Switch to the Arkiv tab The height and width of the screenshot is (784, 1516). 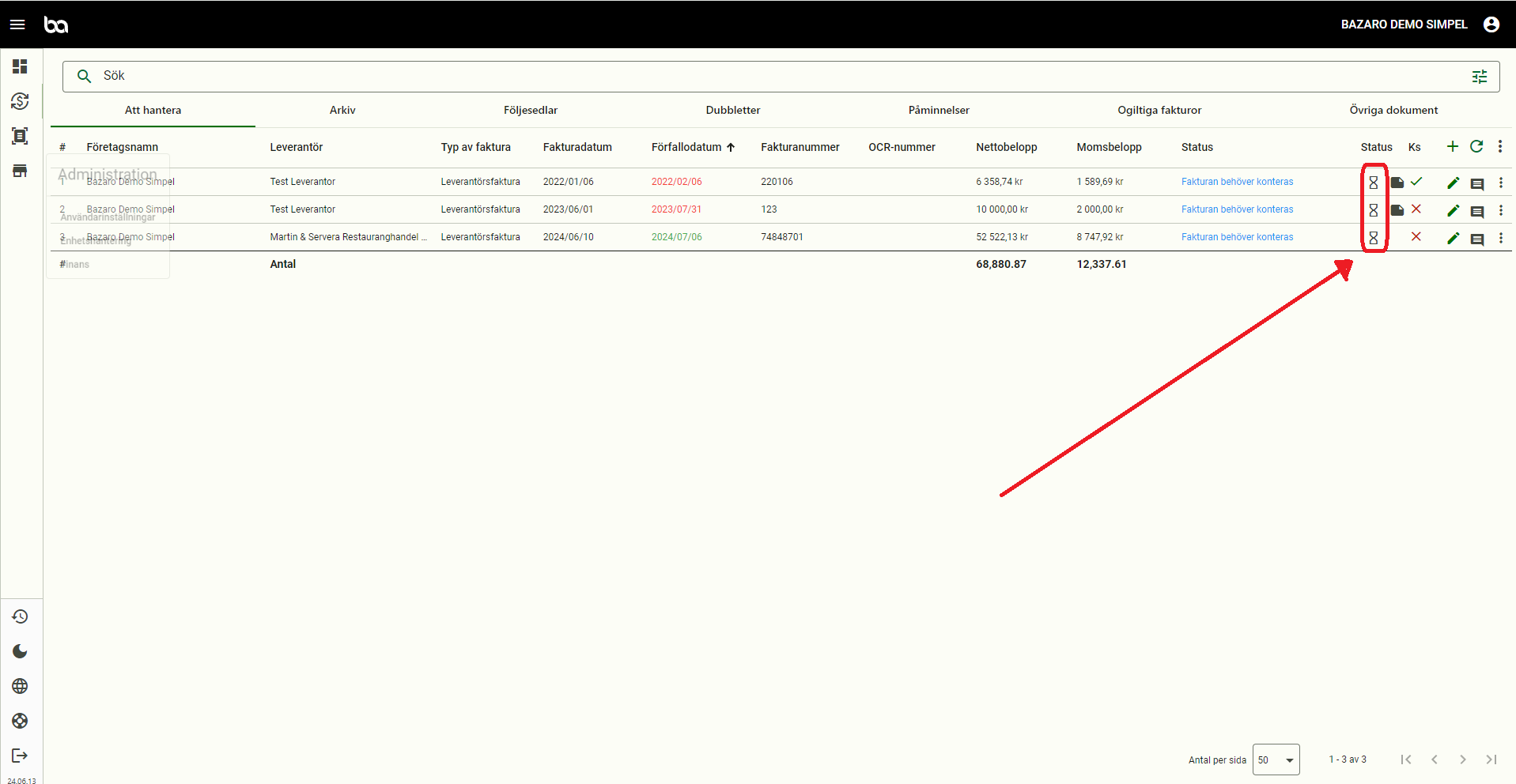[342, 111]
